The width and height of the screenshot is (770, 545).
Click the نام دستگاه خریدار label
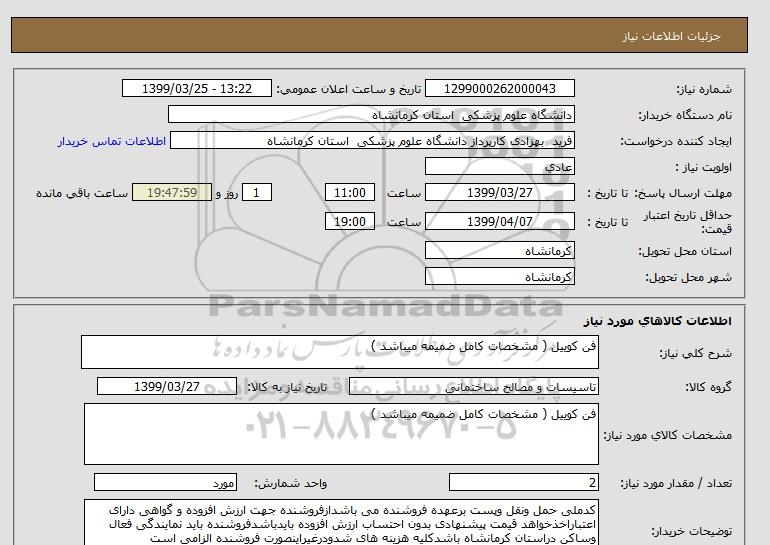pyautogui.click(x=685, y=115)
